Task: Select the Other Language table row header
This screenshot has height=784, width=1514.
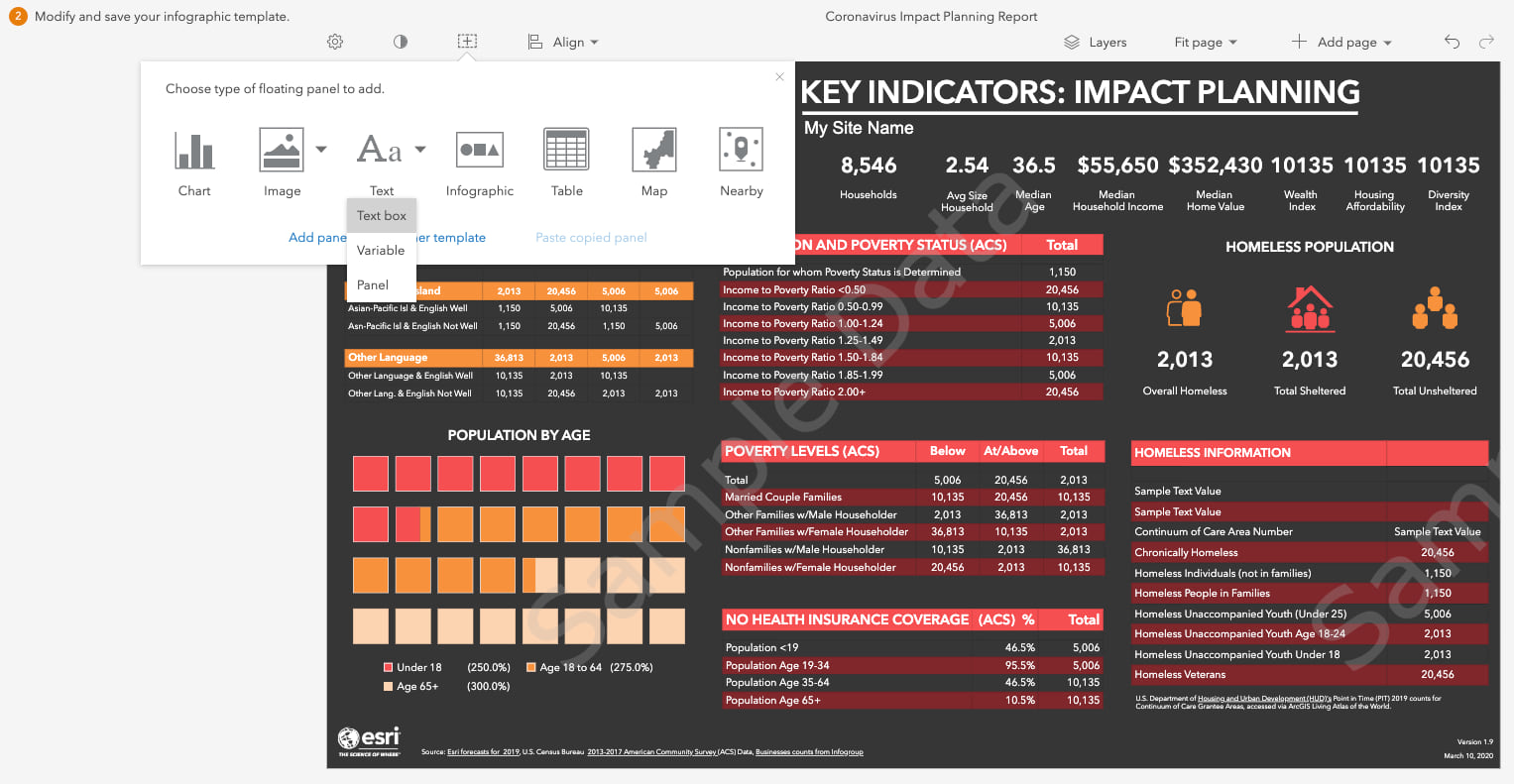Action: pyautogui.click(x=388, y=358)
